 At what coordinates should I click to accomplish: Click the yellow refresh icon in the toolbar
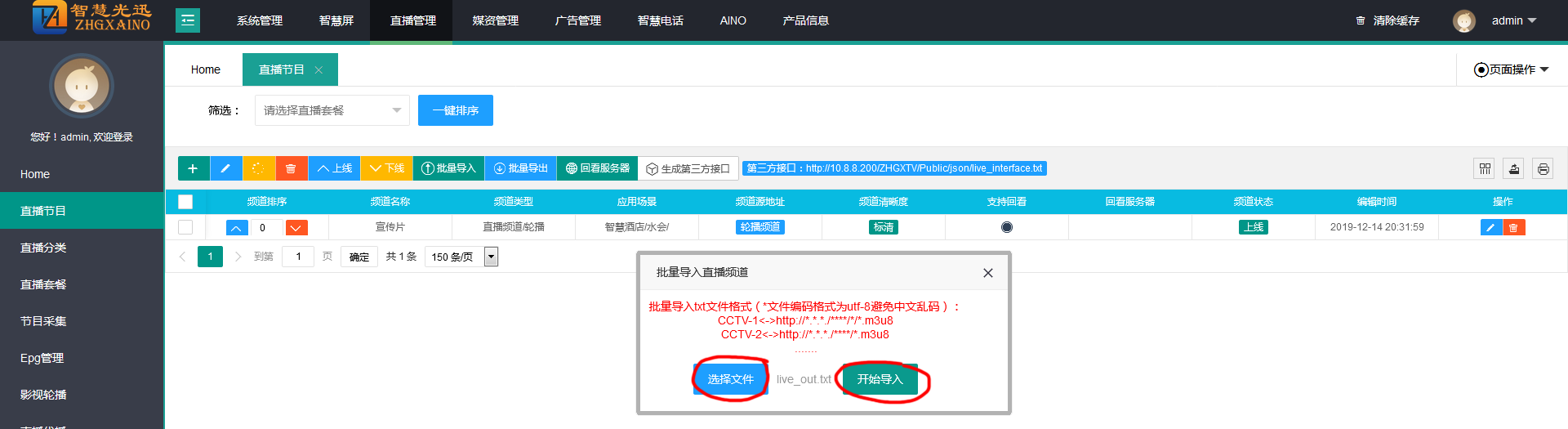tap(258, 168)
